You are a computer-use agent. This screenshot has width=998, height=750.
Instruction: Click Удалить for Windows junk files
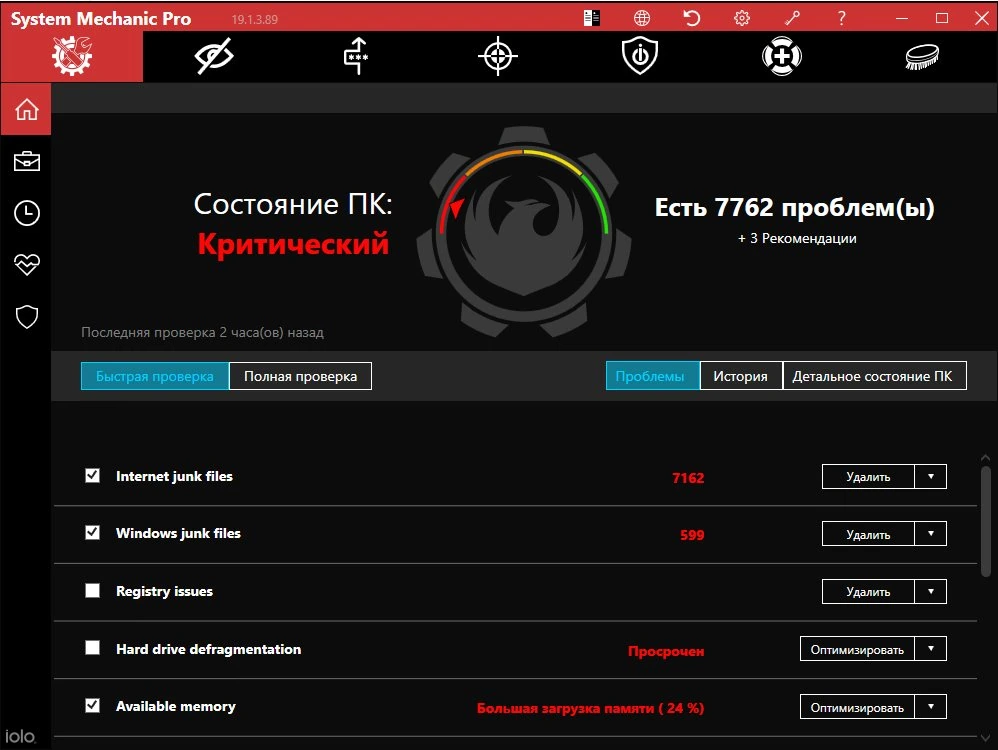tap(868, 534)
